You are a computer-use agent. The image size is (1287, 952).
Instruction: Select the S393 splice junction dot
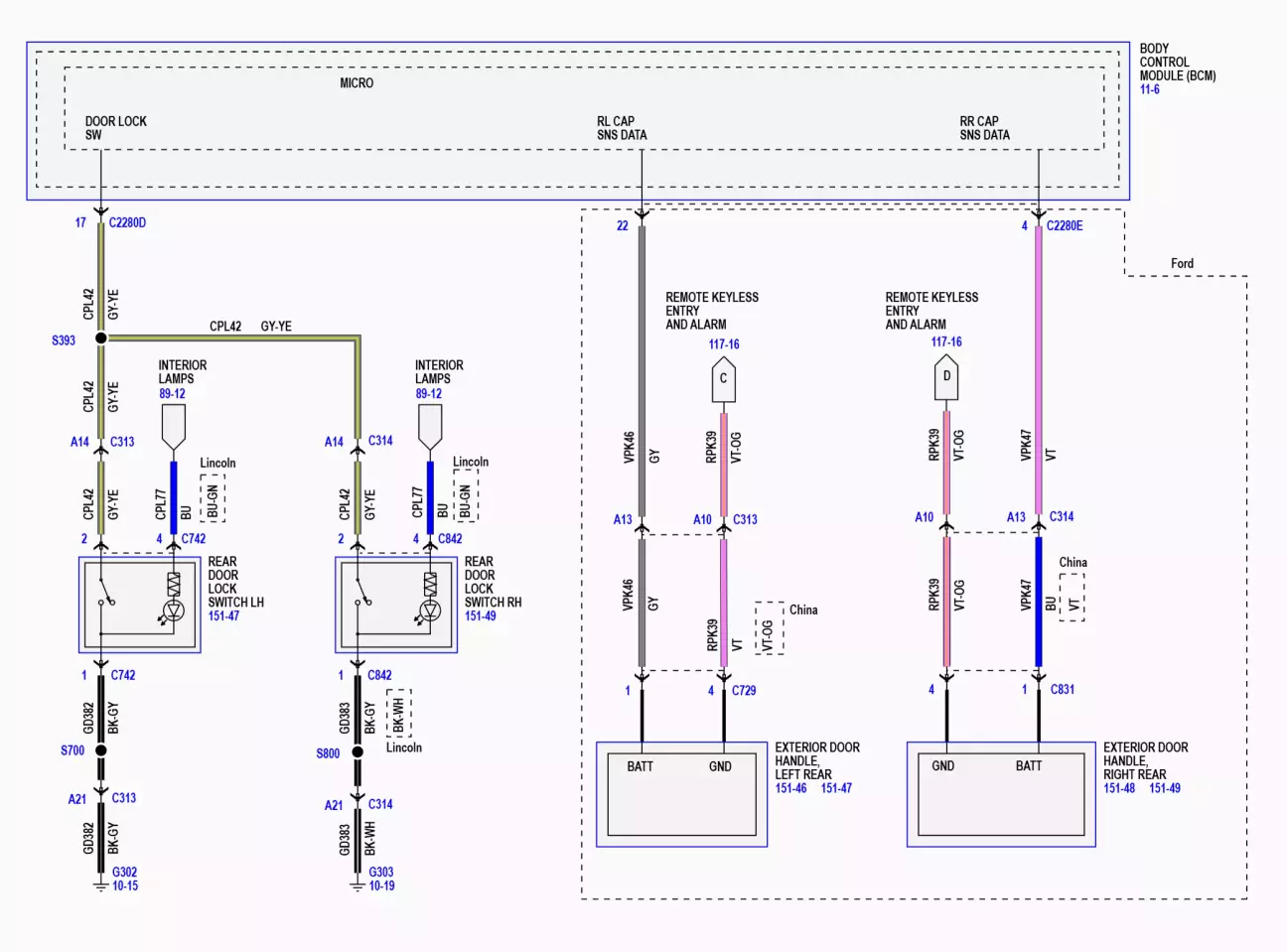(x=100, y=339)
